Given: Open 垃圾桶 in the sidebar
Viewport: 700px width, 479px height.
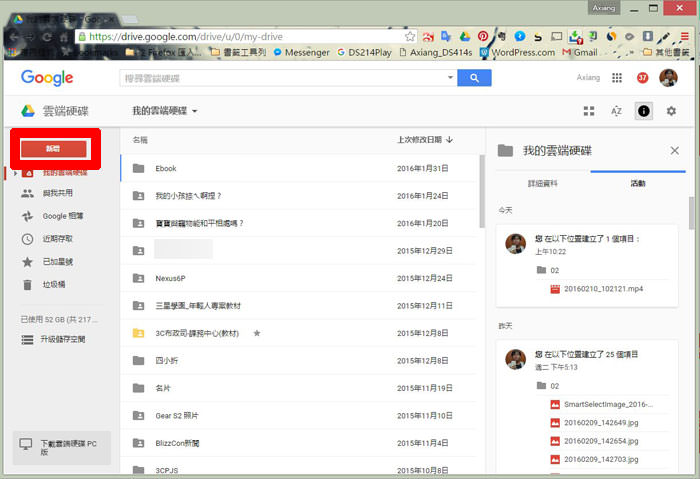Looking at the screenshot, I should tap(56, 284).
